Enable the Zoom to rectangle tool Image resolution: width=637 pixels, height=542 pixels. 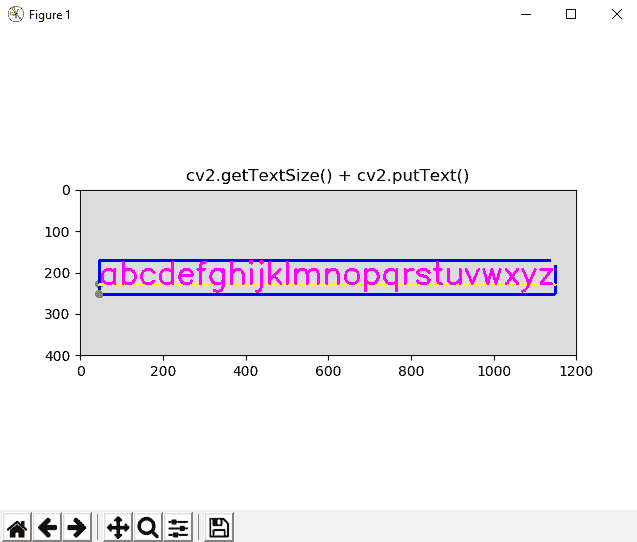pyautogui.click(x=148, y=527)
